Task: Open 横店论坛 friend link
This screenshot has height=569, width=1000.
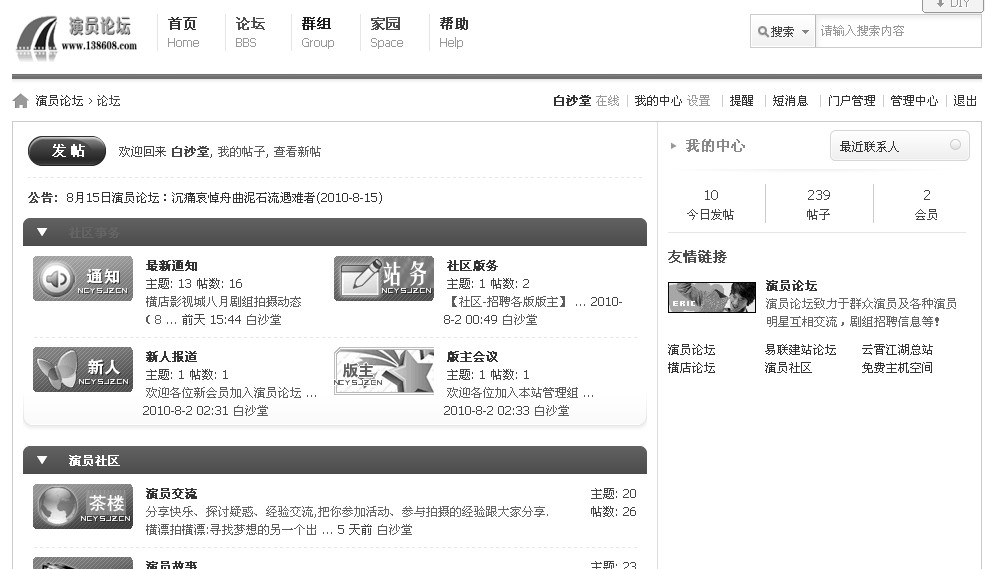Action: click(x=691, y=367)
